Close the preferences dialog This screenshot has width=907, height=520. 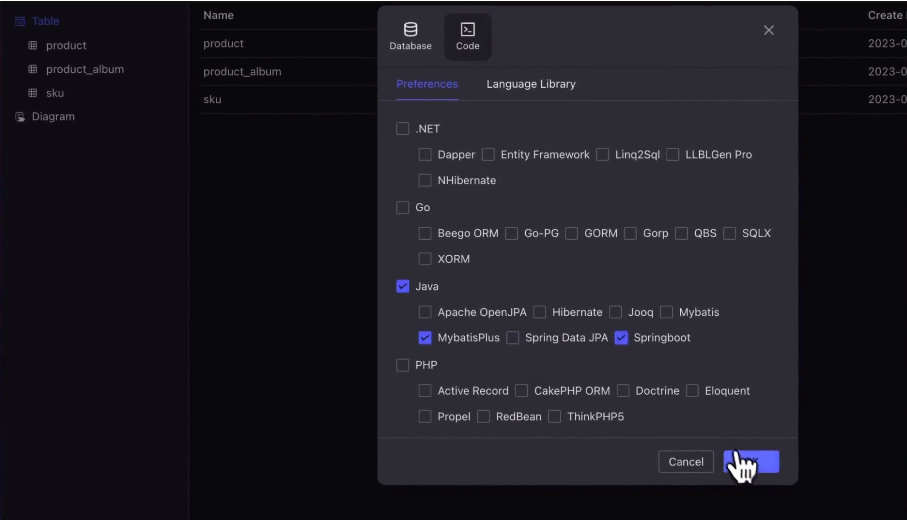pos(768,31)
